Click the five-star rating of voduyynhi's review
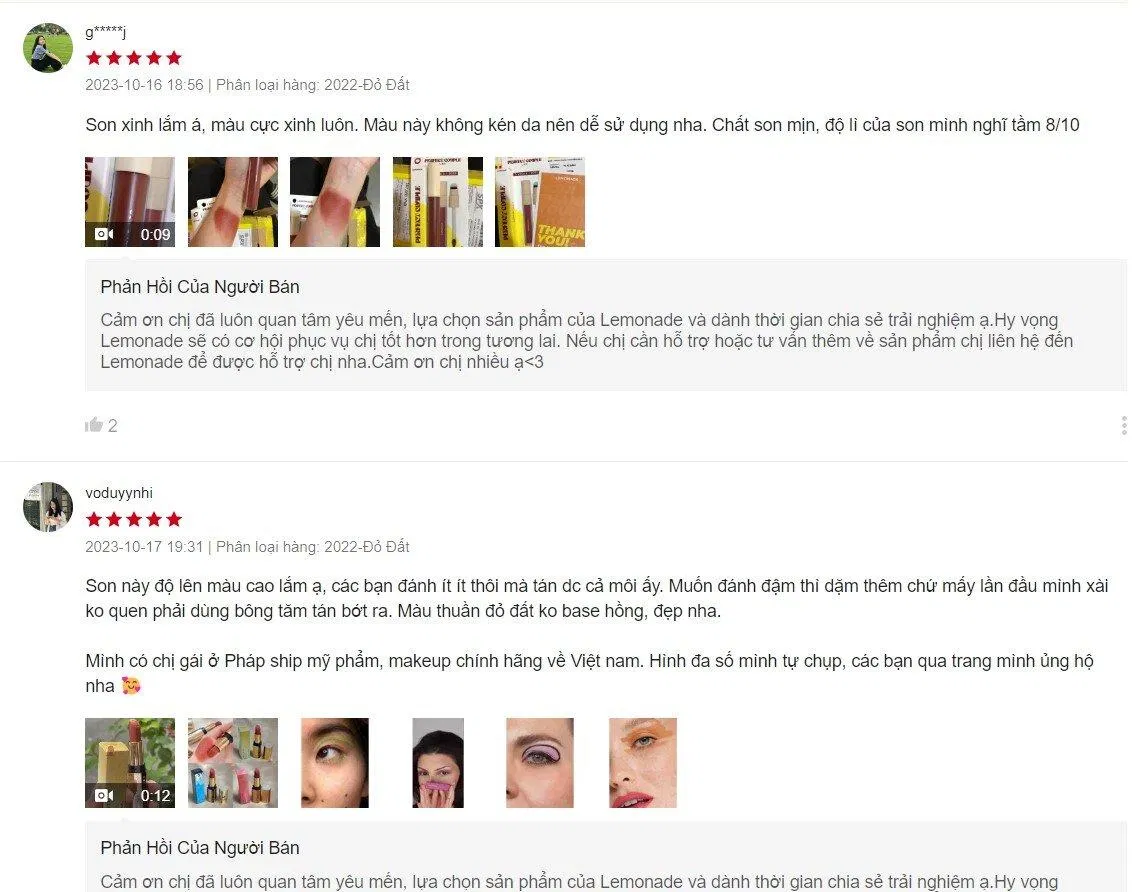The height and width of the screenshot is (892, 1147). click(134, 520)
